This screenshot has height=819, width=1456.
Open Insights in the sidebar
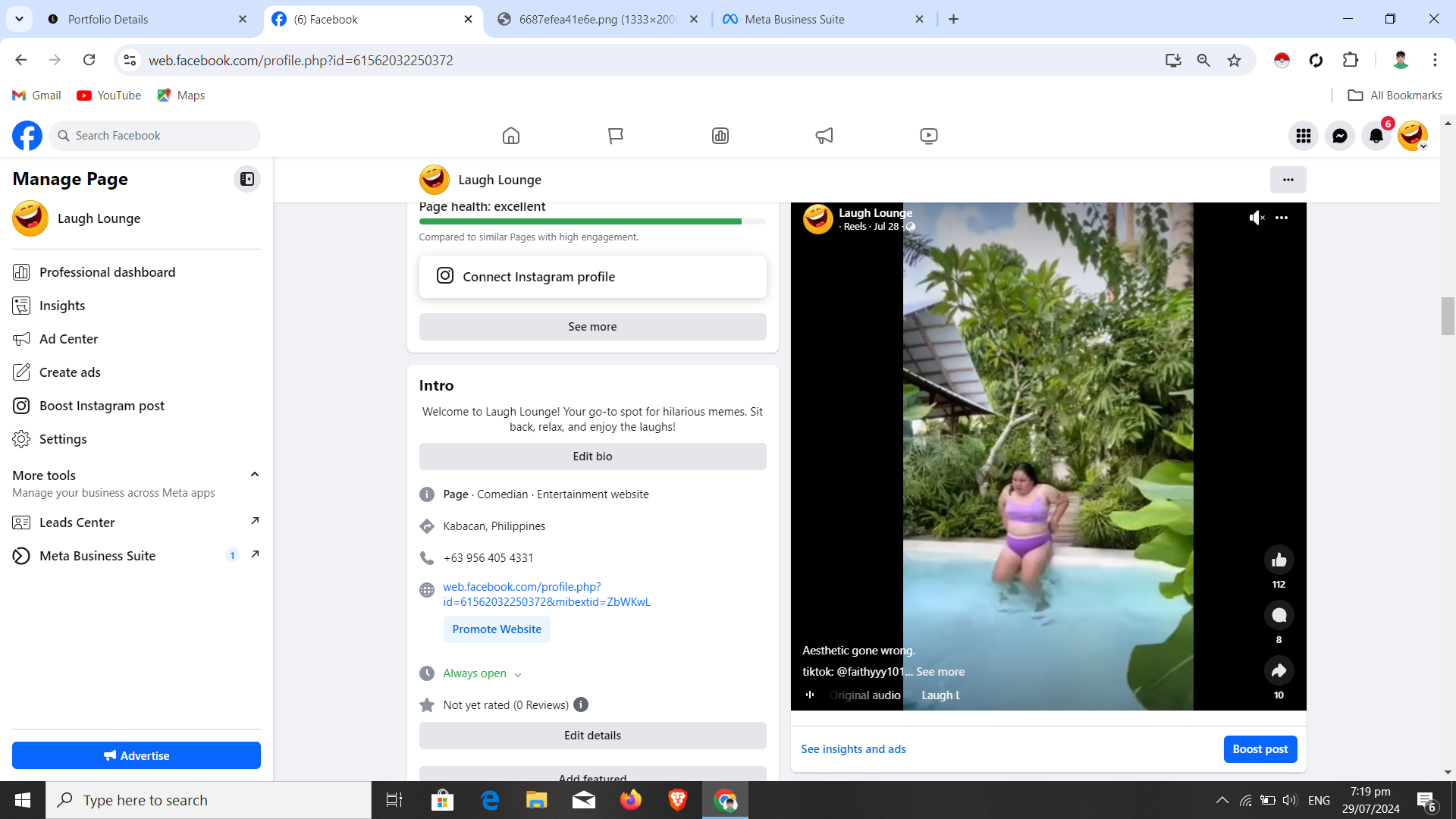62,306
